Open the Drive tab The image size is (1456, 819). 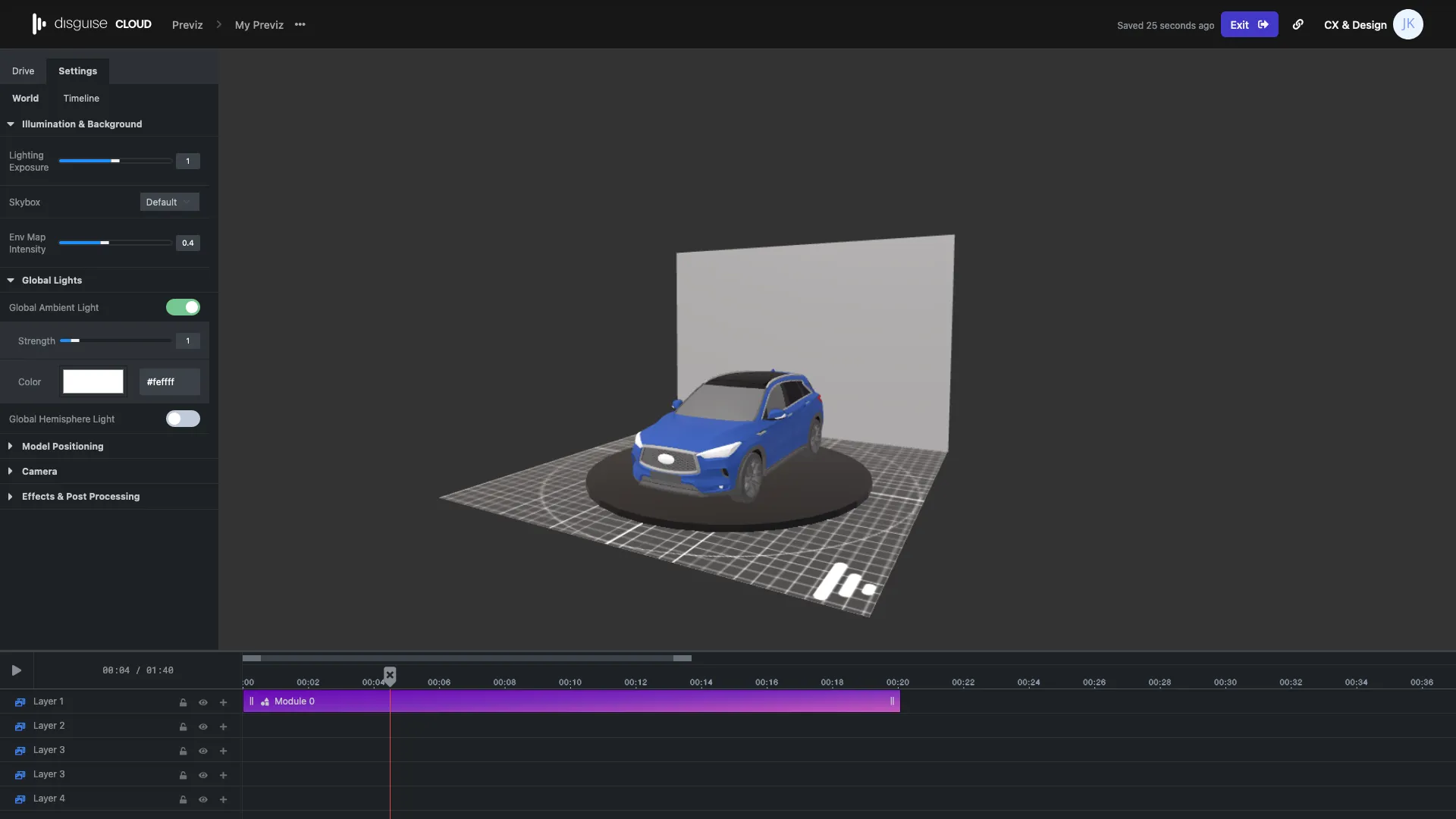point(24,71)
